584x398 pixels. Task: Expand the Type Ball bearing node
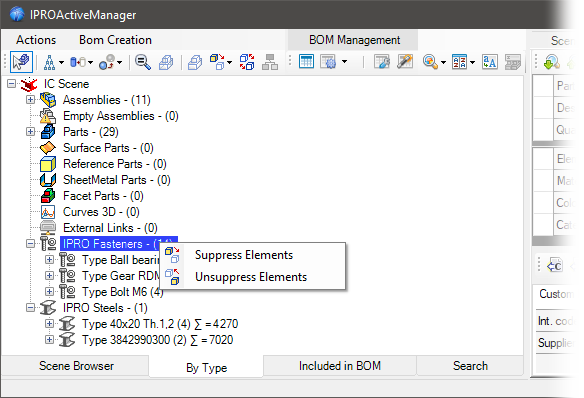tap(49, 260)
